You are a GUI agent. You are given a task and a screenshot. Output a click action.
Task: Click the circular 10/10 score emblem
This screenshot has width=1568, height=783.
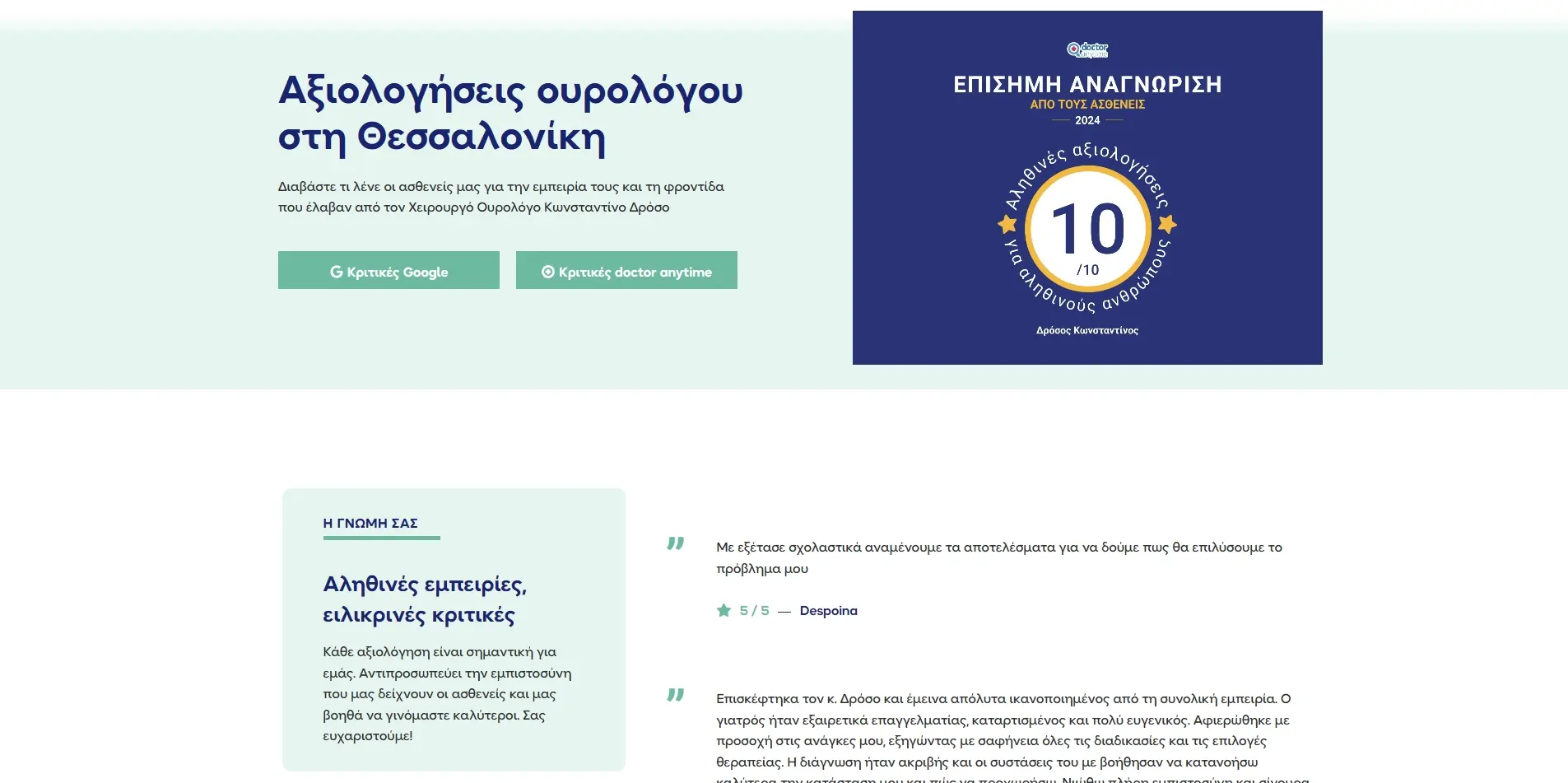pos(1087,231)
